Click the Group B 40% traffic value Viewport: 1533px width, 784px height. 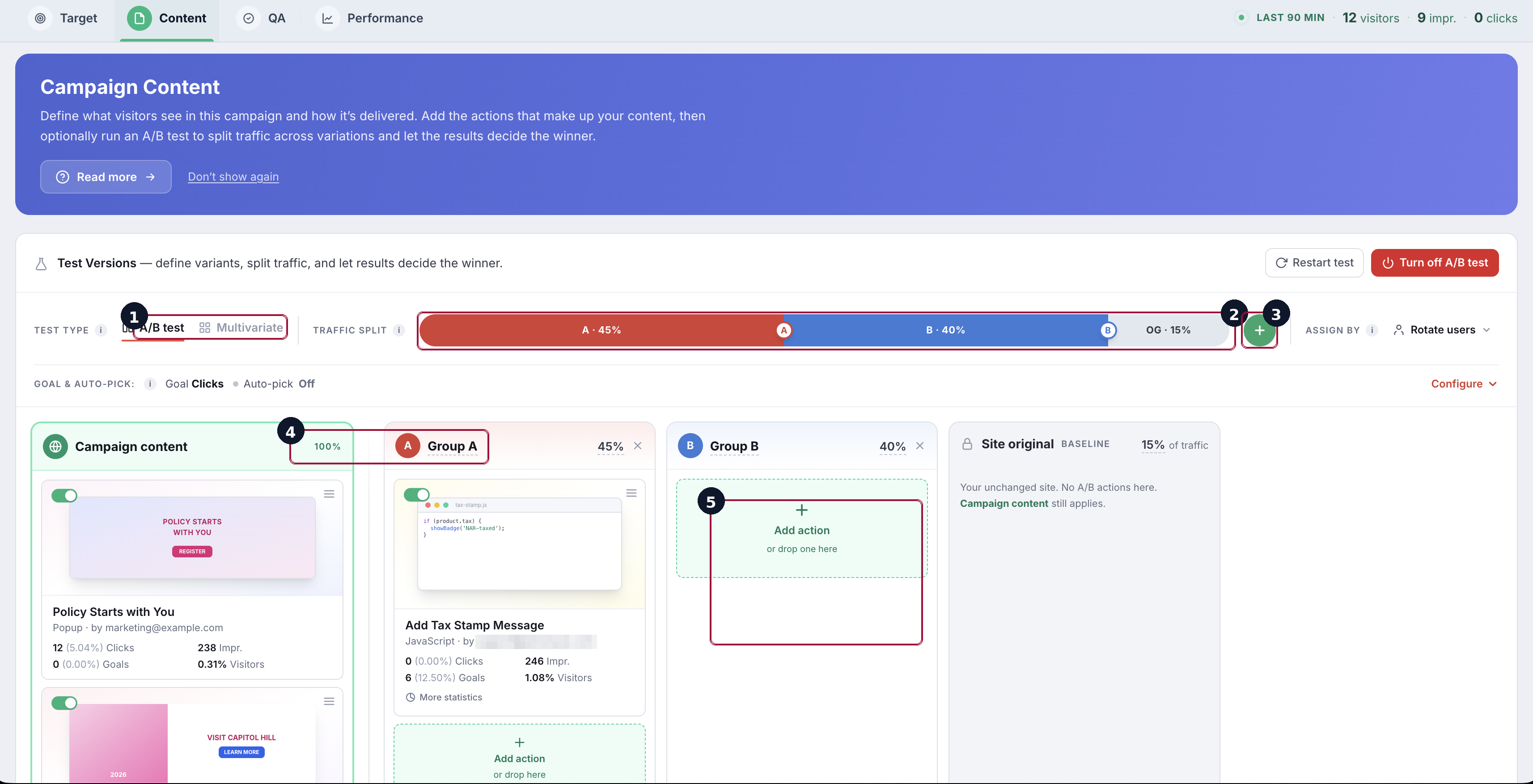(x=892, y=446)
